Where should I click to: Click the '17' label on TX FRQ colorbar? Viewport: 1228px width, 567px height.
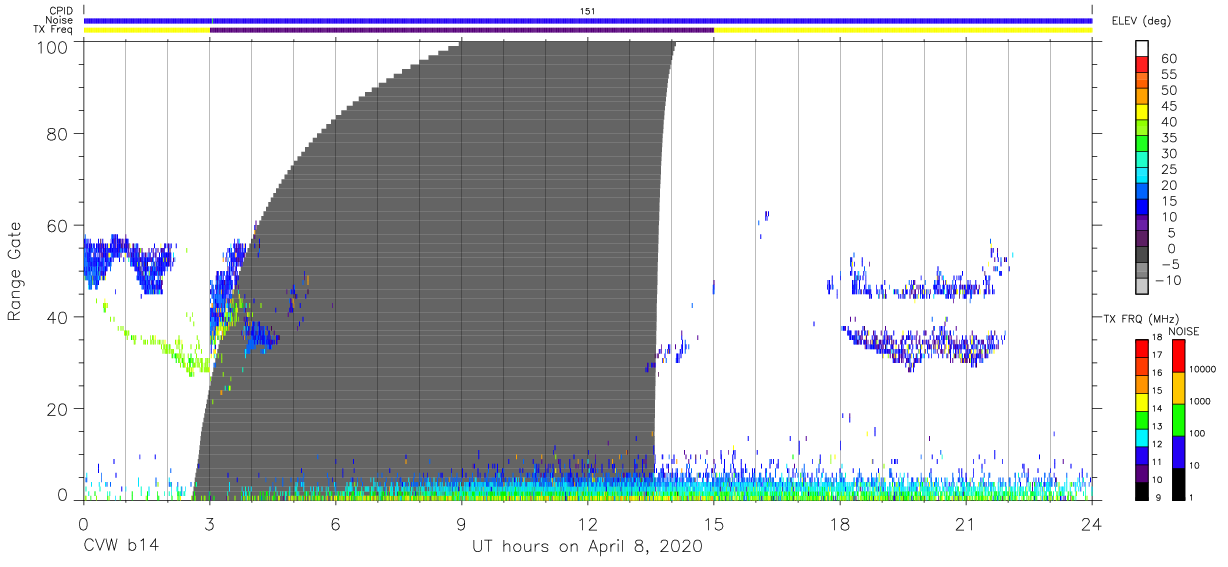point(1156,355)
